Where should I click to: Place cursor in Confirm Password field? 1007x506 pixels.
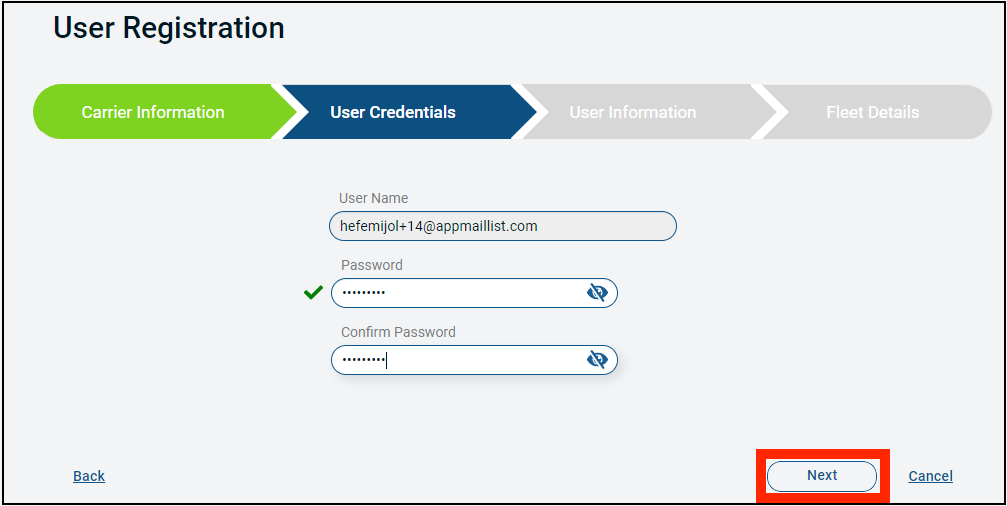pyautogui.click(x=474, y=360)
